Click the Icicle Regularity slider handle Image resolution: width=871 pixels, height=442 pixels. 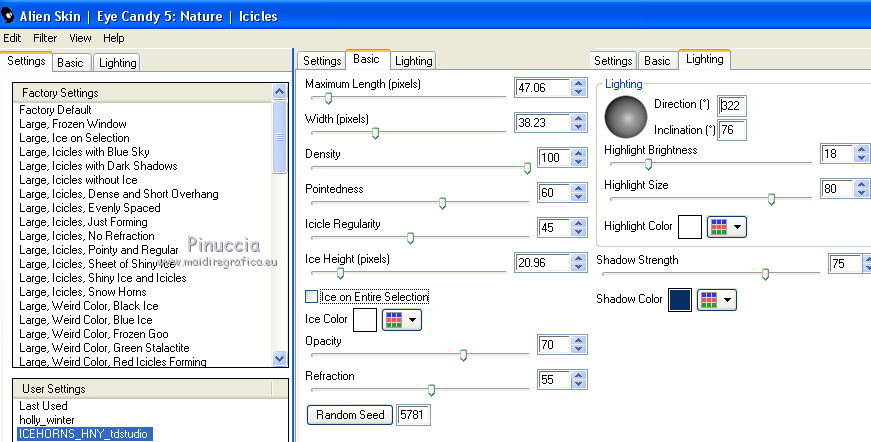click(410, 238)
